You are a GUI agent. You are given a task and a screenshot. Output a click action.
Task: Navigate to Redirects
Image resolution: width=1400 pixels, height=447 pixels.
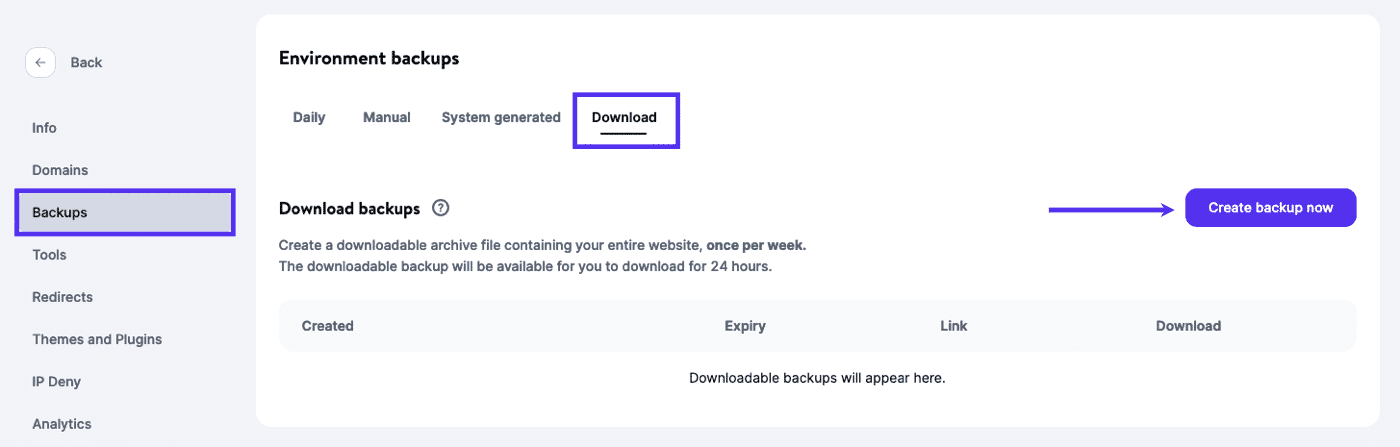[x=62, y=297]
